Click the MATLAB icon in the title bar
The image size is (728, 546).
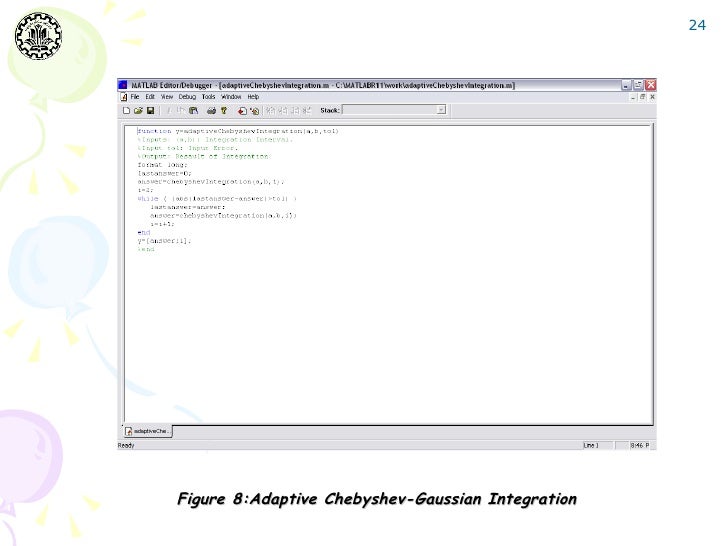click(123, 85)
